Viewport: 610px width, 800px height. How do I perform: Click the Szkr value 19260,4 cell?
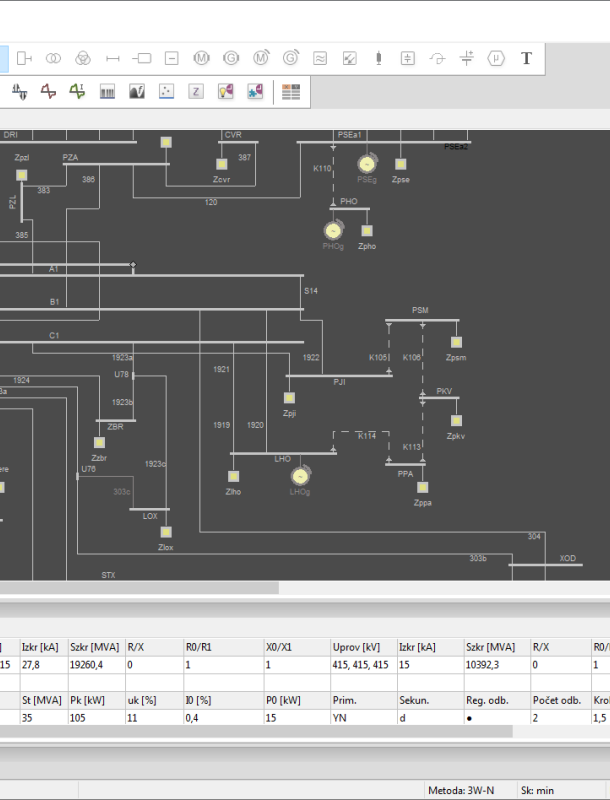[x=96, y=665]
